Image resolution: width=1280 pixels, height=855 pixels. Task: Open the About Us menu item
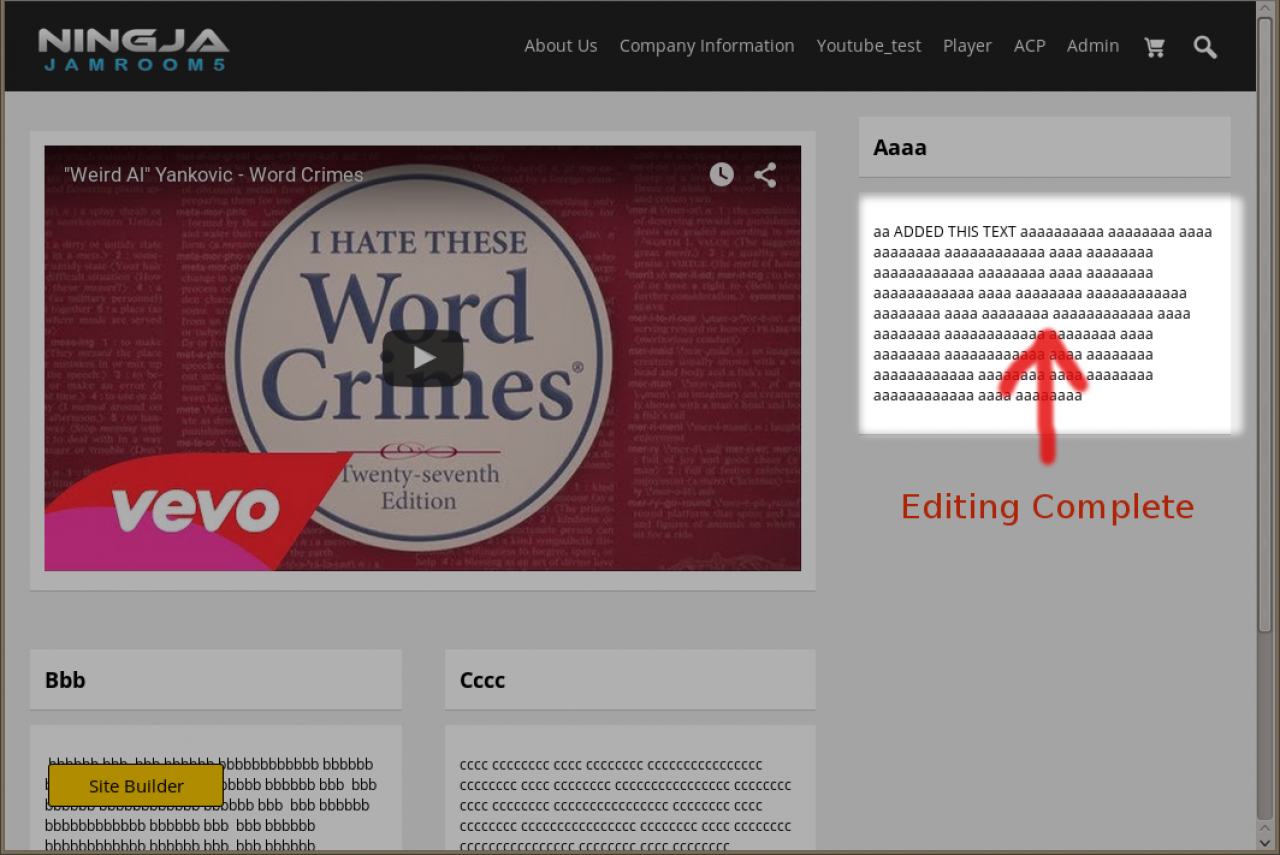click(560, 46)
